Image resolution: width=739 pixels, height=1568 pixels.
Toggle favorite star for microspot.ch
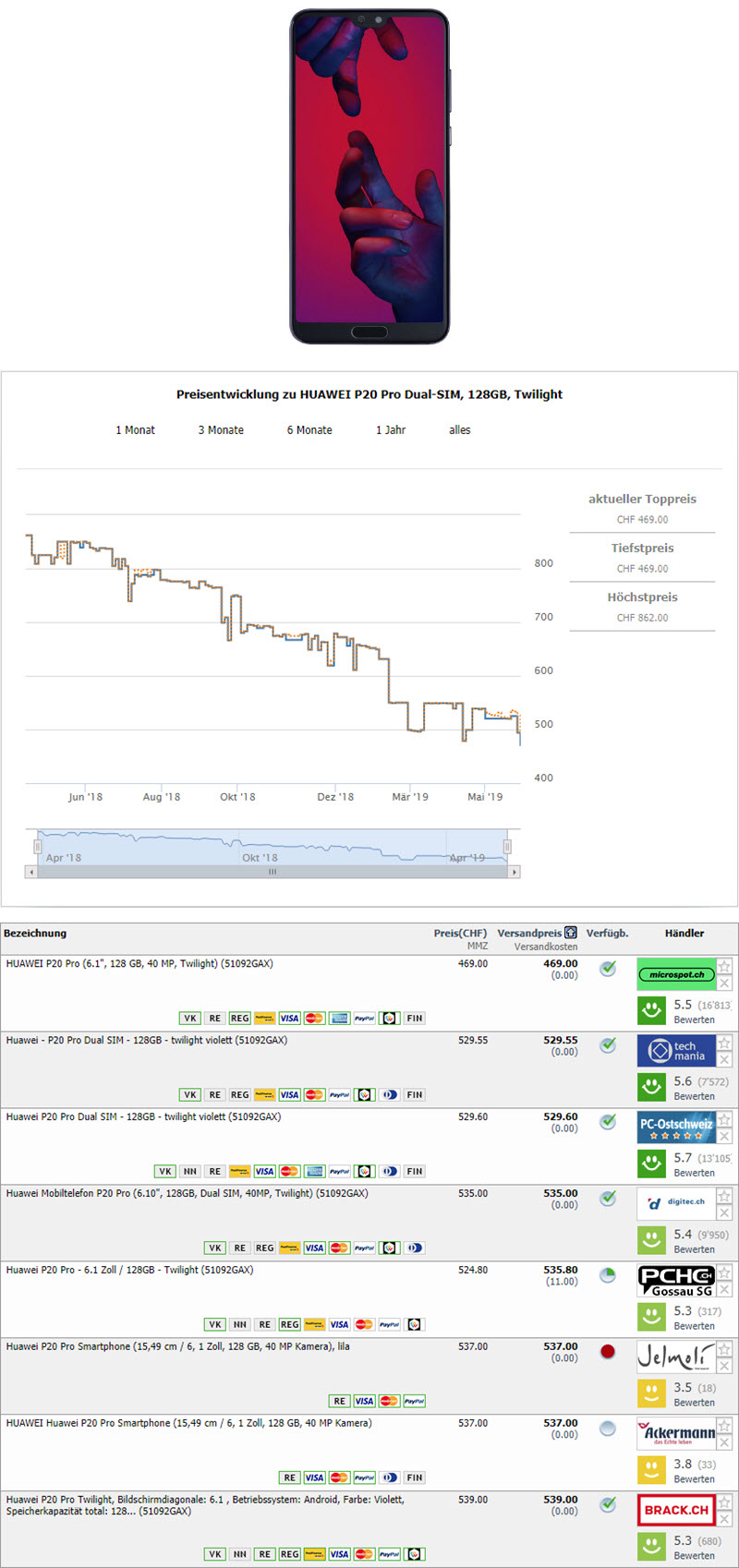tap(725, 966)
